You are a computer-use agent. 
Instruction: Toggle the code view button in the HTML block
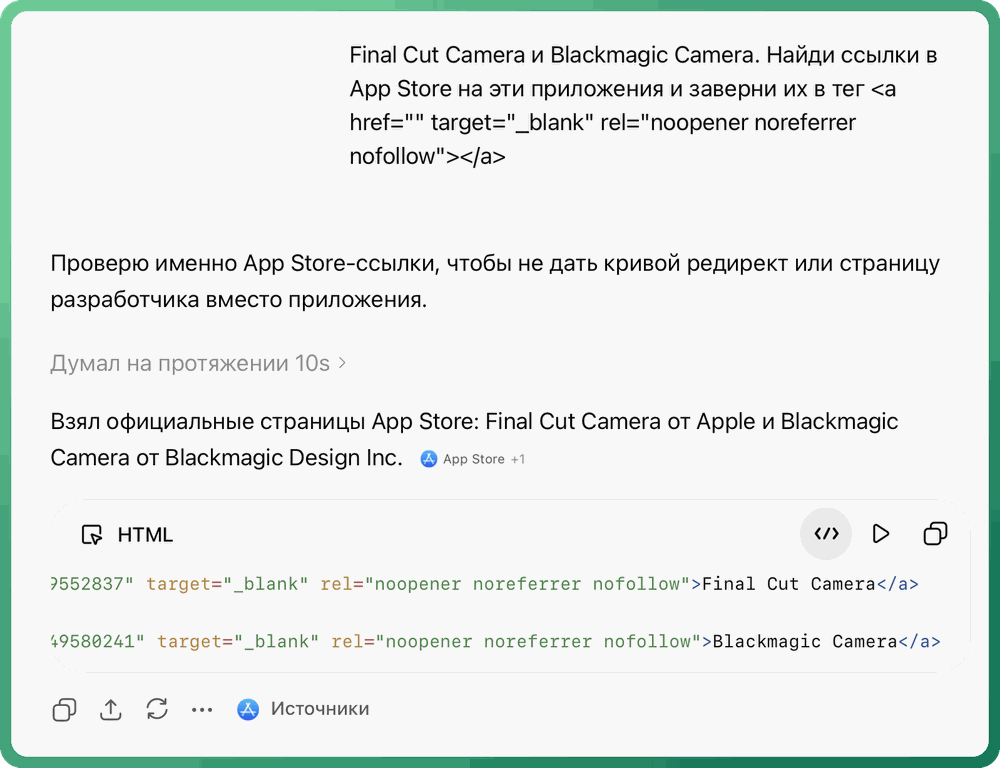(x=826, y=534)
